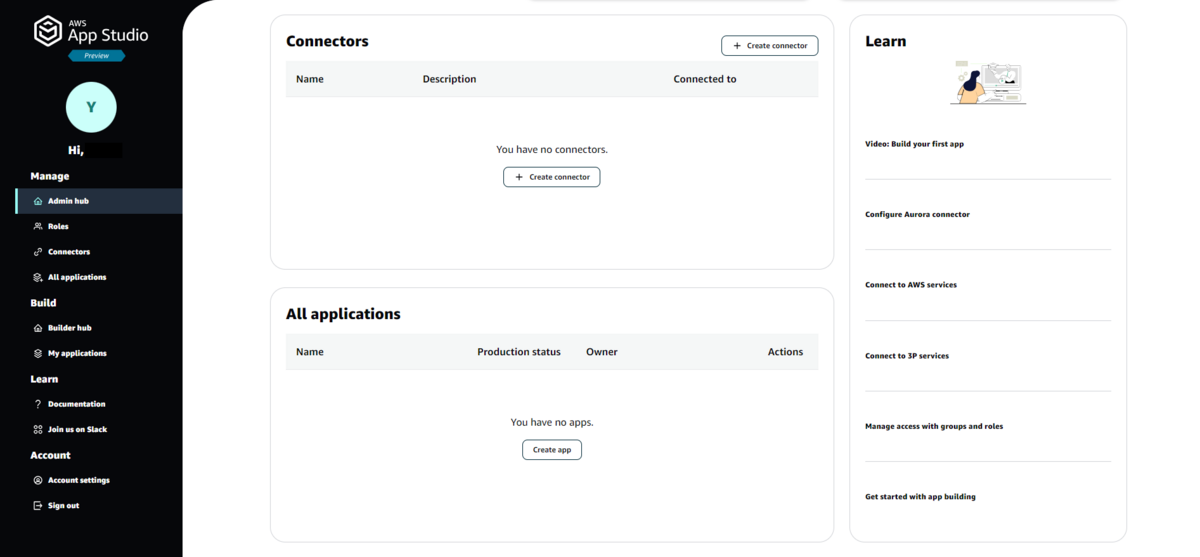
Task: Select the Y profile avatar circle
Action: tap(91, 107)
